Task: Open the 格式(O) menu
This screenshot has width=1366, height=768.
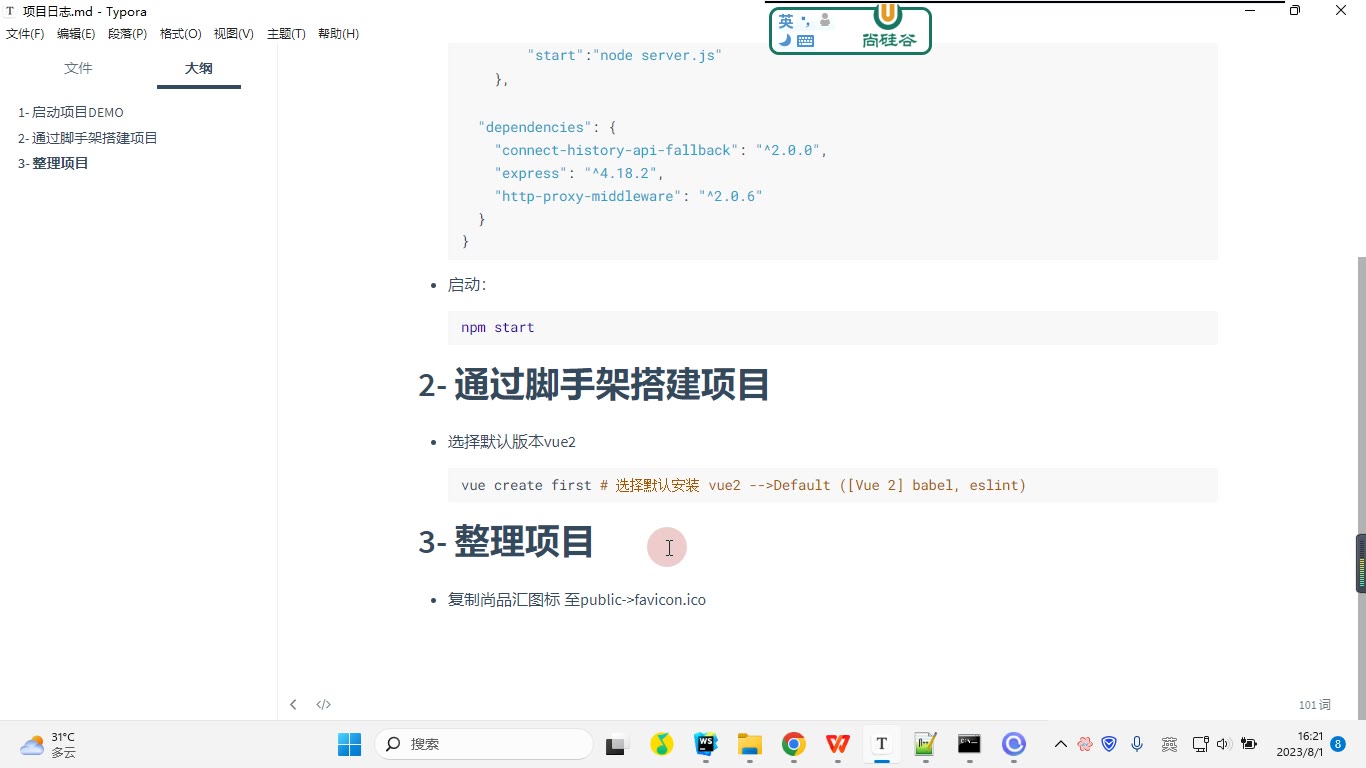Action: 181,34
